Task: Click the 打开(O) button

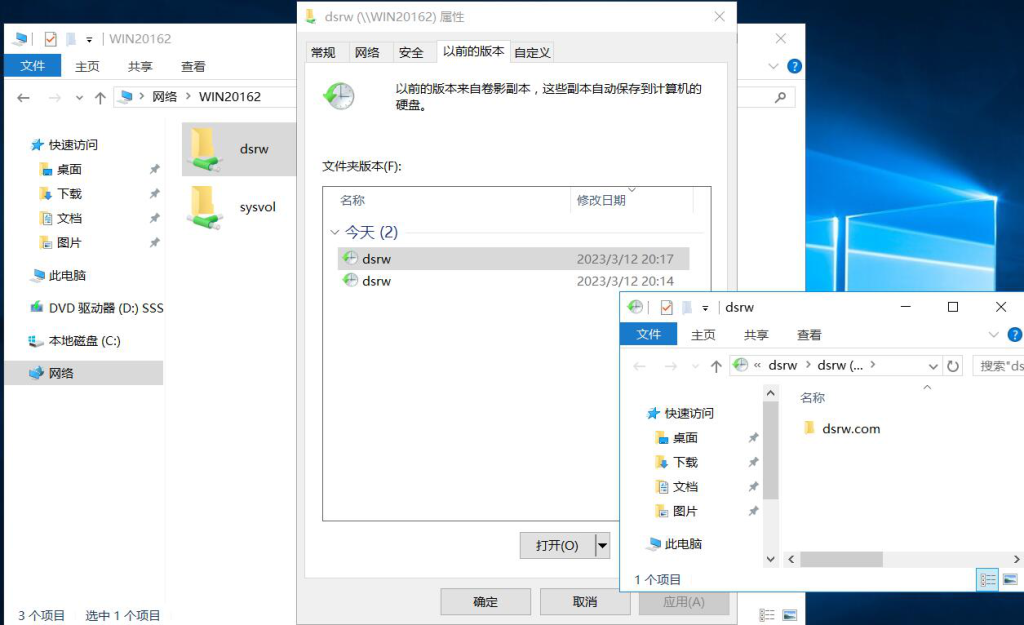Action: coord(557,545)
